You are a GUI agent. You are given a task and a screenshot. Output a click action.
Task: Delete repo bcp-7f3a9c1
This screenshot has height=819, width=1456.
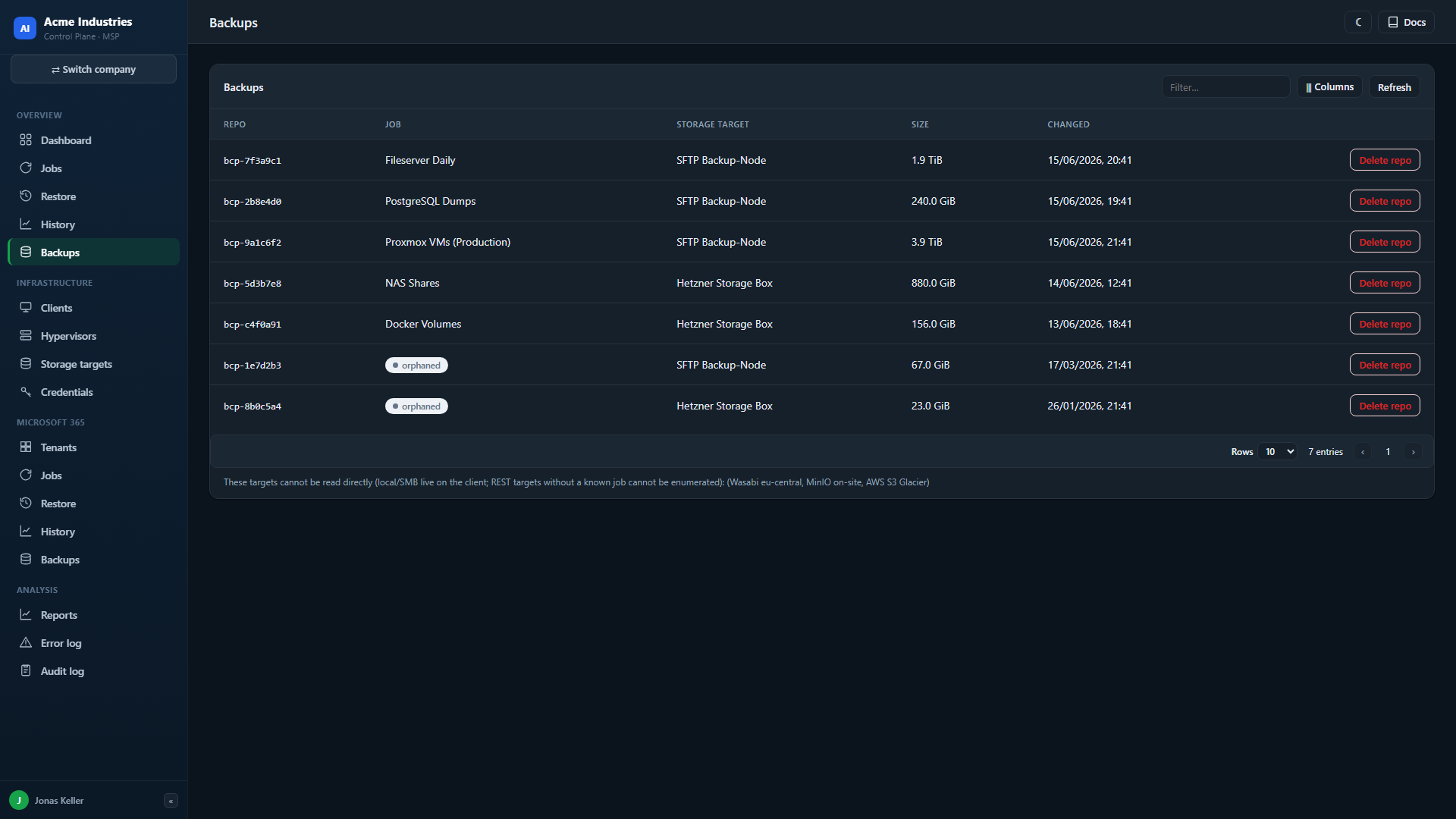pos(1385,160)
